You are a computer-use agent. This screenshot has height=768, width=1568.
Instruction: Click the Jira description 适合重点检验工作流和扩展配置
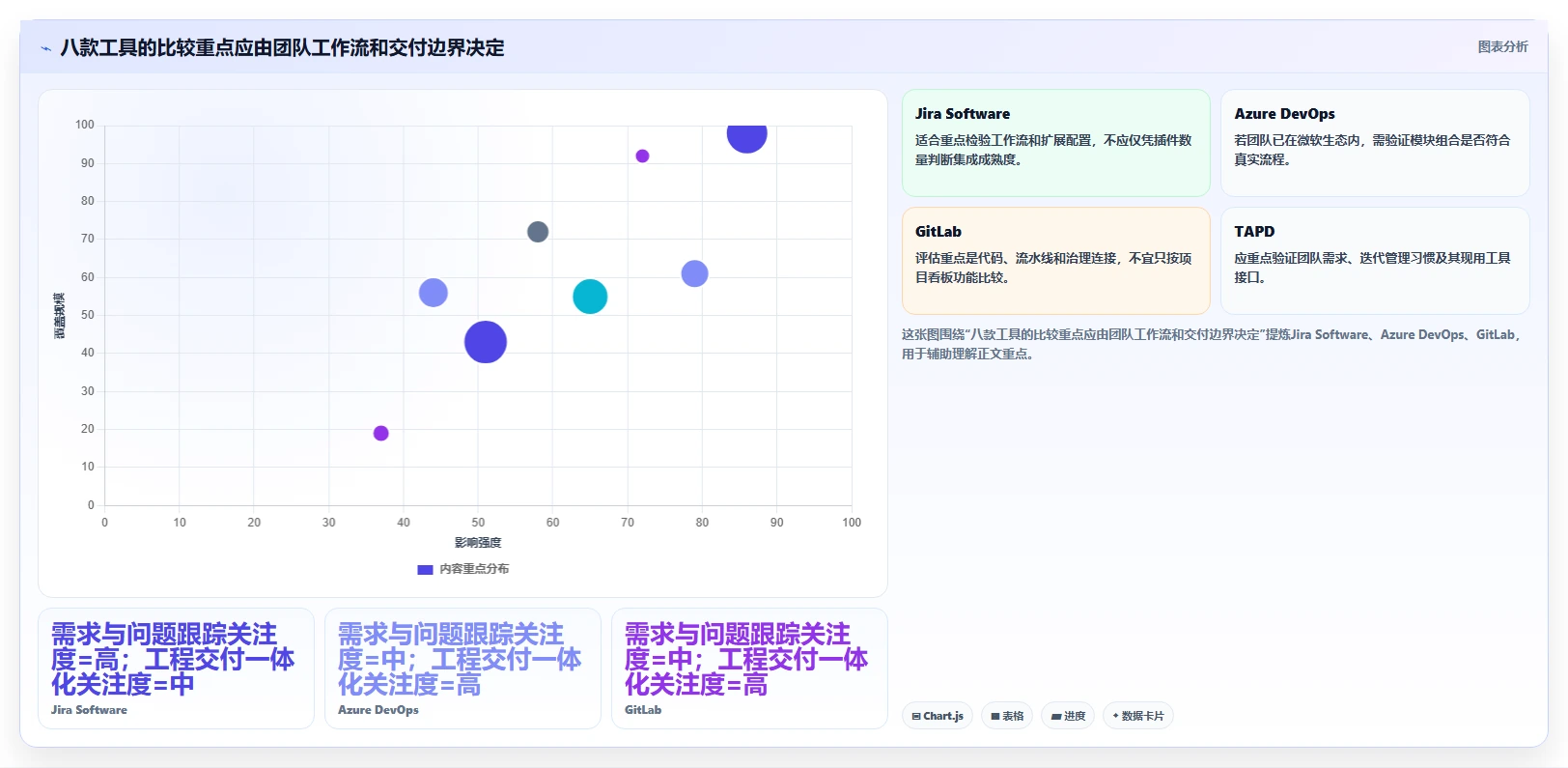click(x=1053, y=150)
